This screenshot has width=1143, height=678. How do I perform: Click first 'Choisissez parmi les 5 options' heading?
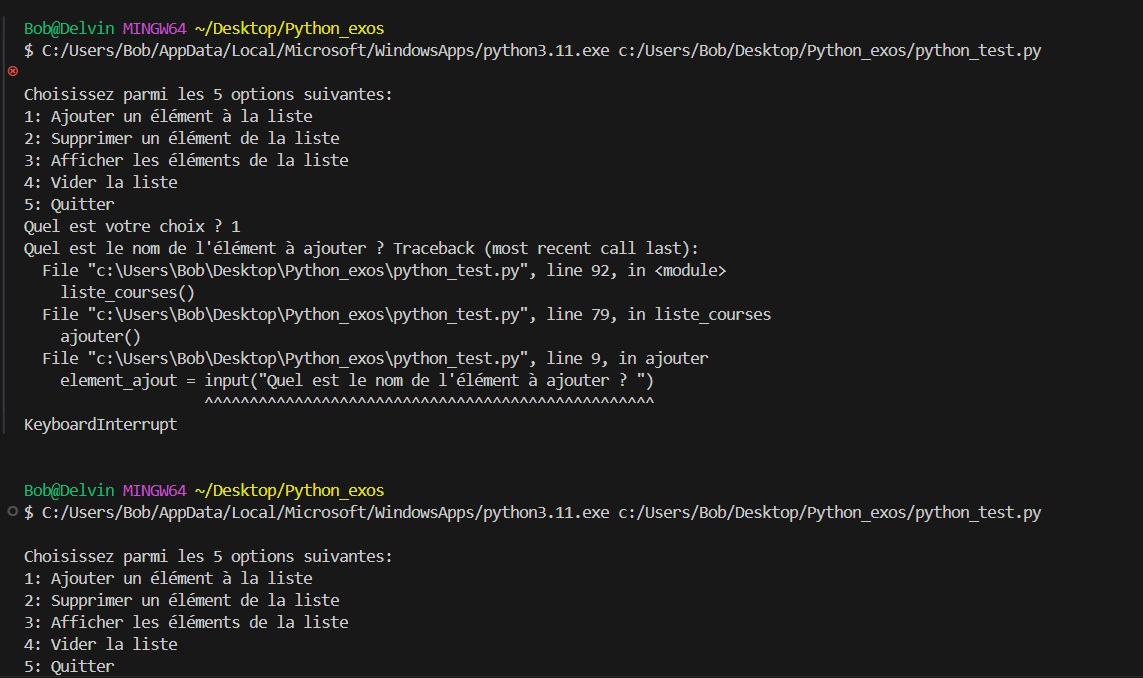point(208,95)
